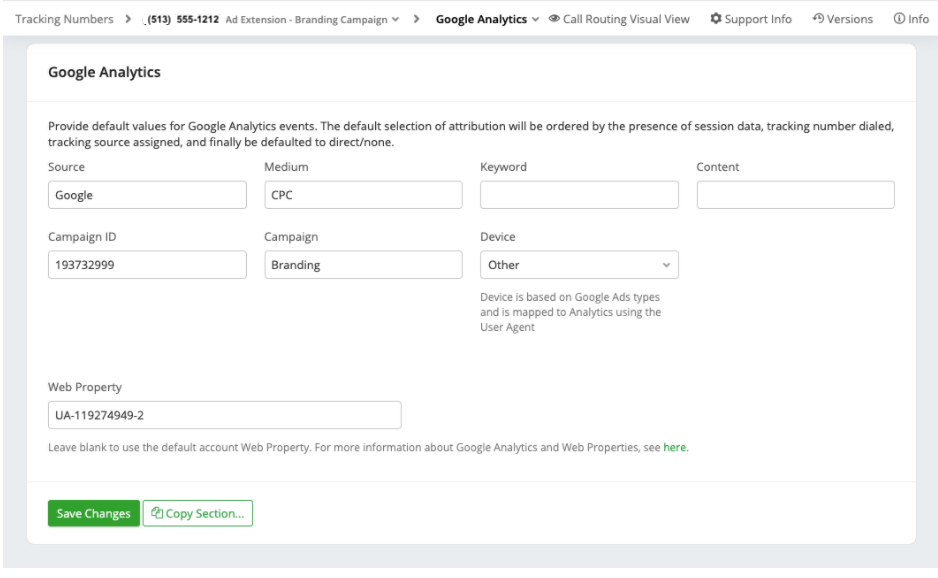The image size is (938, 578).
Task: Open the Google Analytics breadcrumb dropdown
Action: coord(536,20)
